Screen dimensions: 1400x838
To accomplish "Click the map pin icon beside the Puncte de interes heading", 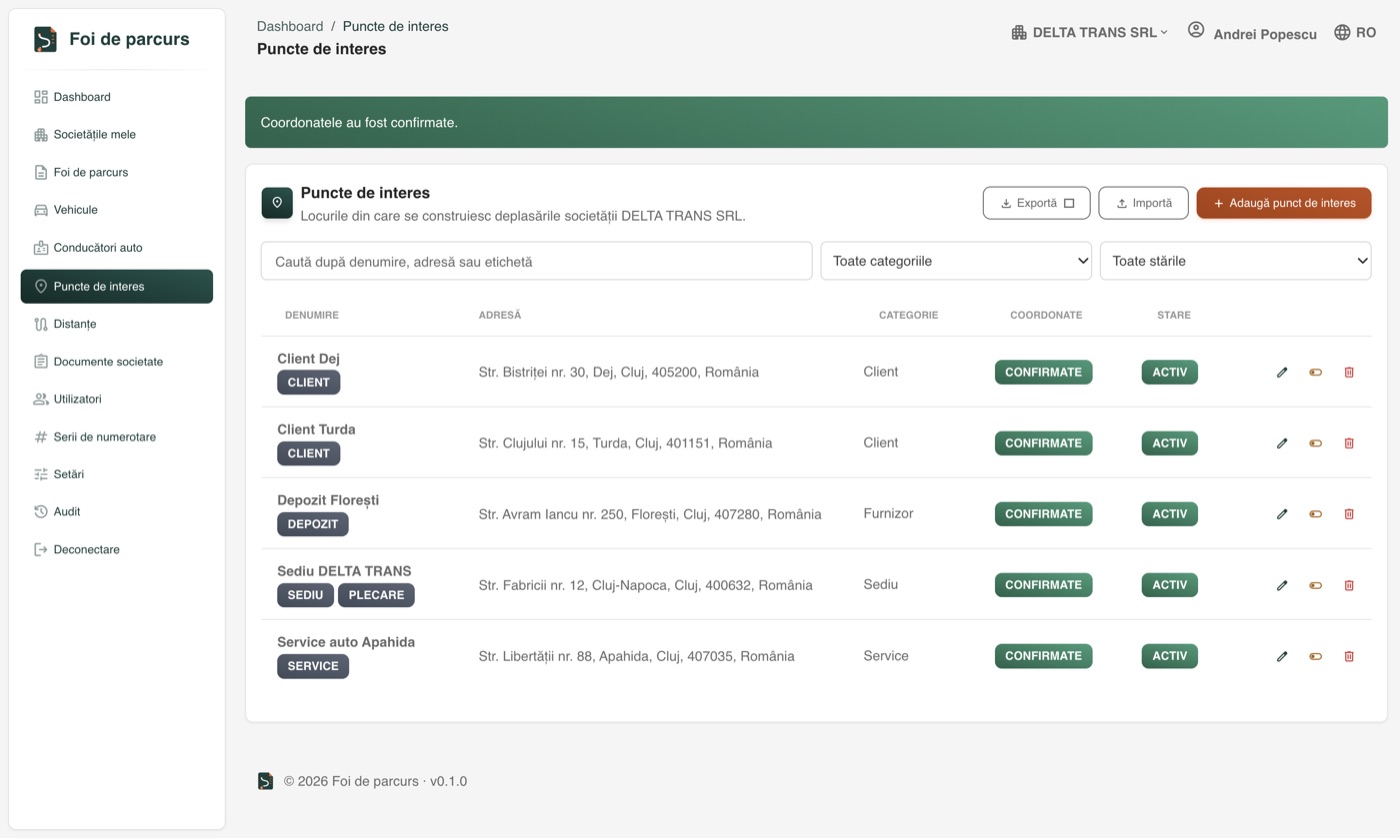I will pos(277,202).
